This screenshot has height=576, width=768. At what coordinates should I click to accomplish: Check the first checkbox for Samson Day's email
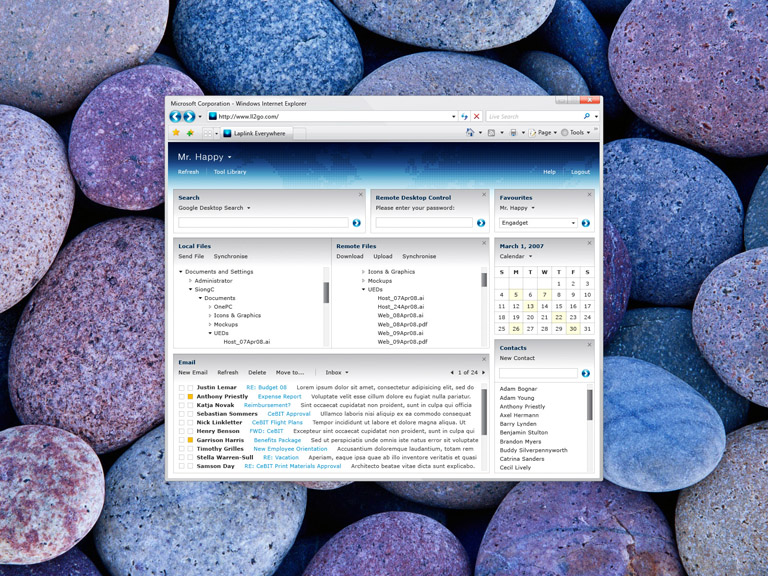[181, 467]
